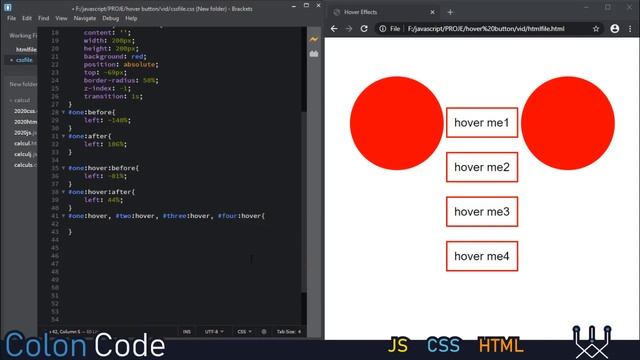Open the Debug menu in Brackets

click(x=110, y=18)
